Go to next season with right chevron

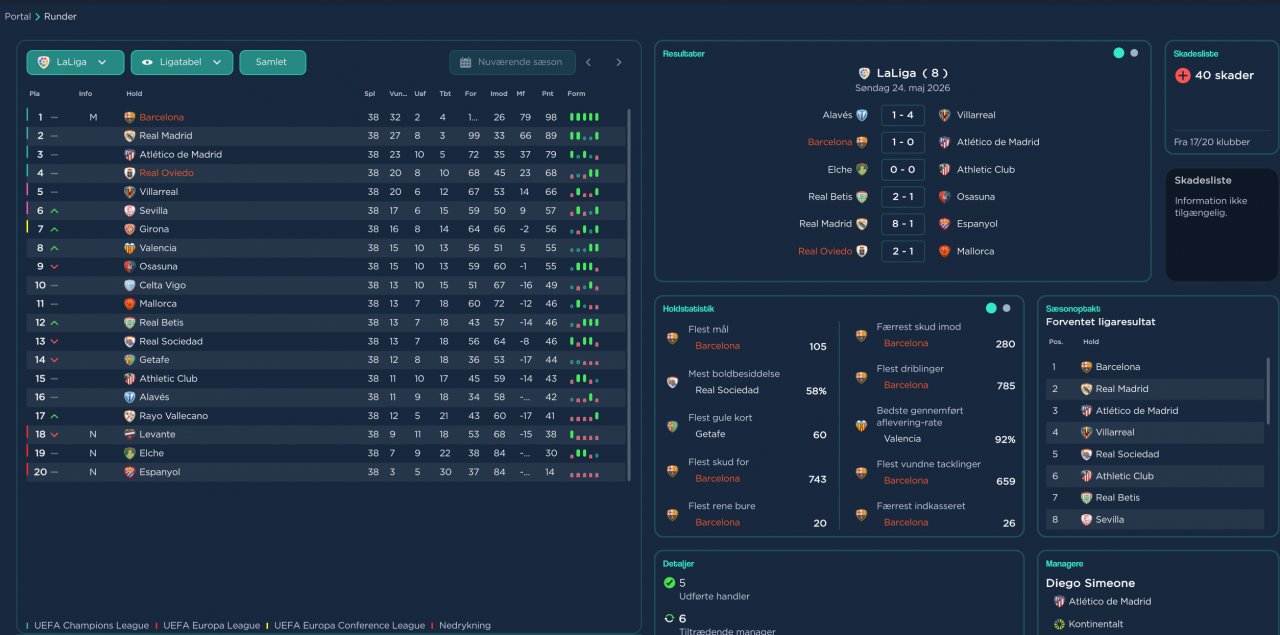(618, 62)
